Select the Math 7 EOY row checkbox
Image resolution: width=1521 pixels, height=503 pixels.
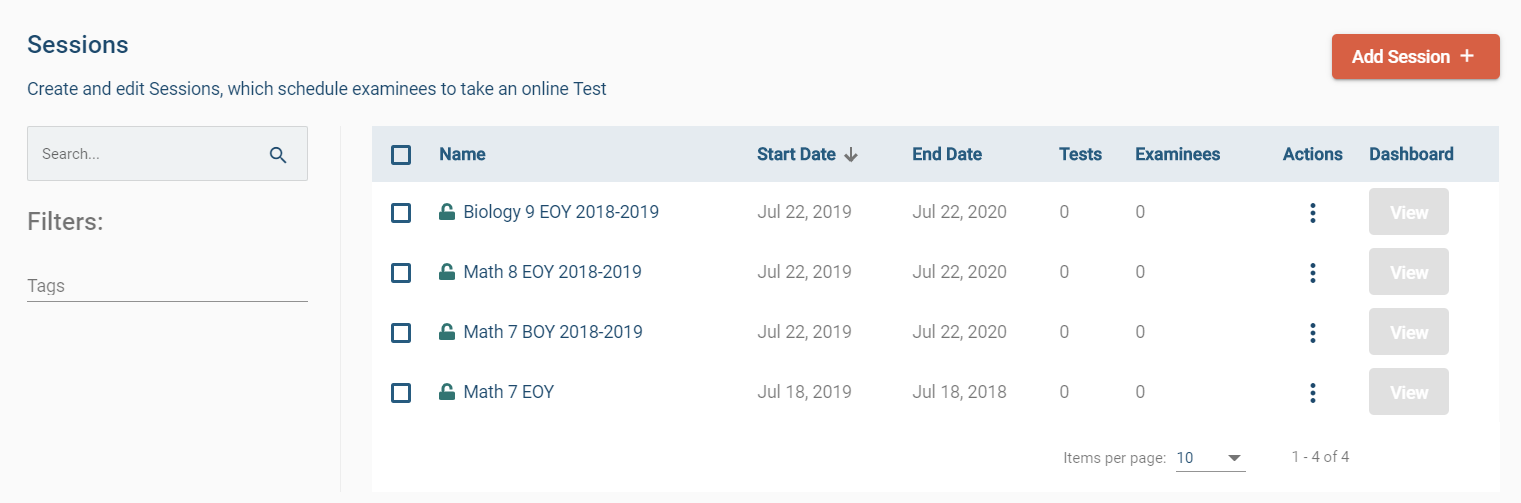pyautogui.click(x=401, y=393)
